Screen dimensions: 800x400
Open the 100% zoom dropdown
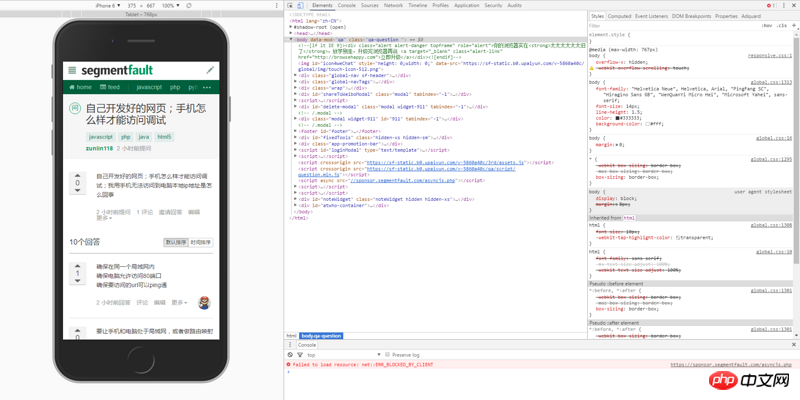coord(169,5)
